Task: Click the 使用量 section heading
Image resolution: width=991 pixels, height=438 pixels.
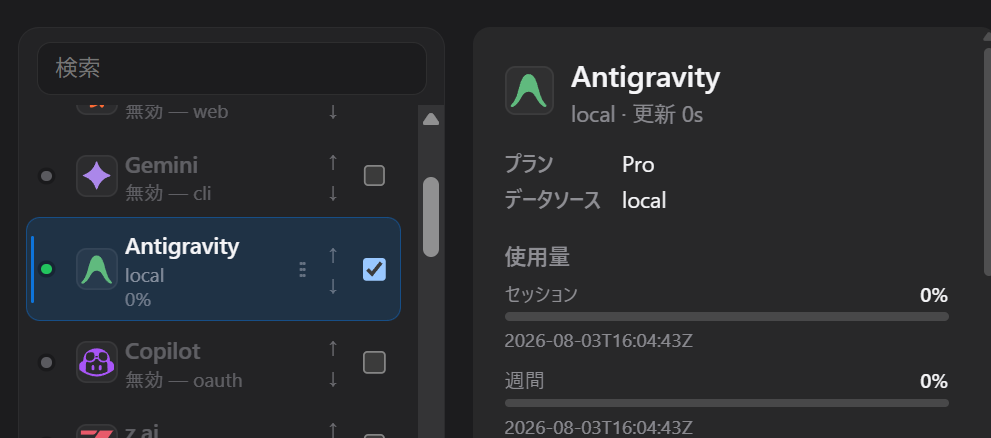Action: [x=537, y=257]
